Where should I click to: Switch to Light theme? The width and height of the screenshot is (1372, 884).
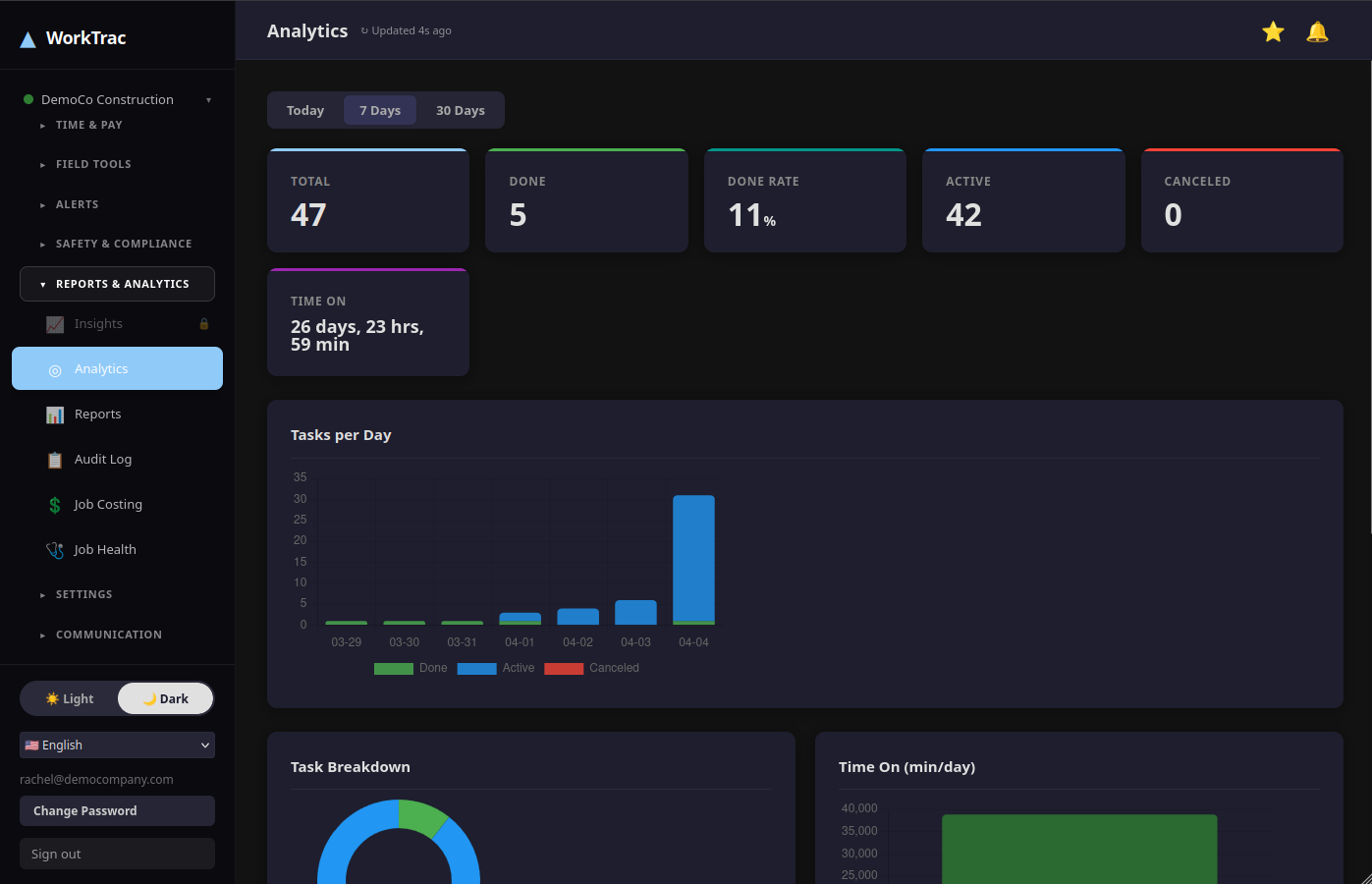(69, 698)
